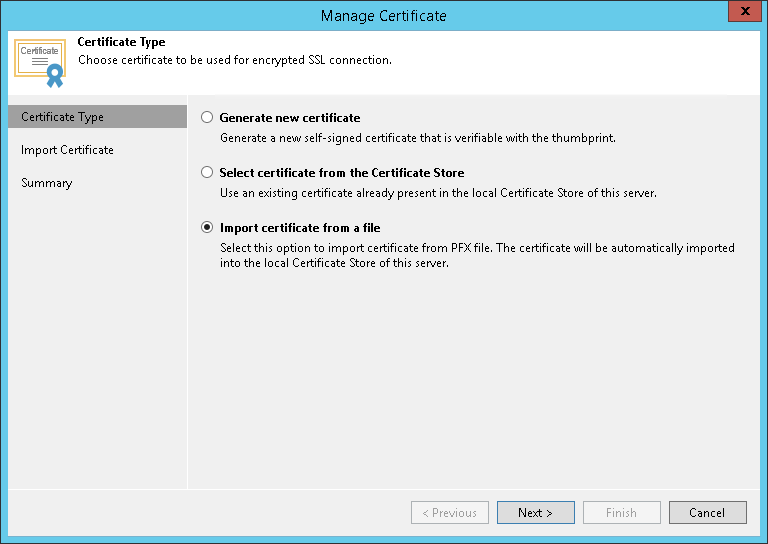Close the Manage Certificate dialog window

(741, 14)
